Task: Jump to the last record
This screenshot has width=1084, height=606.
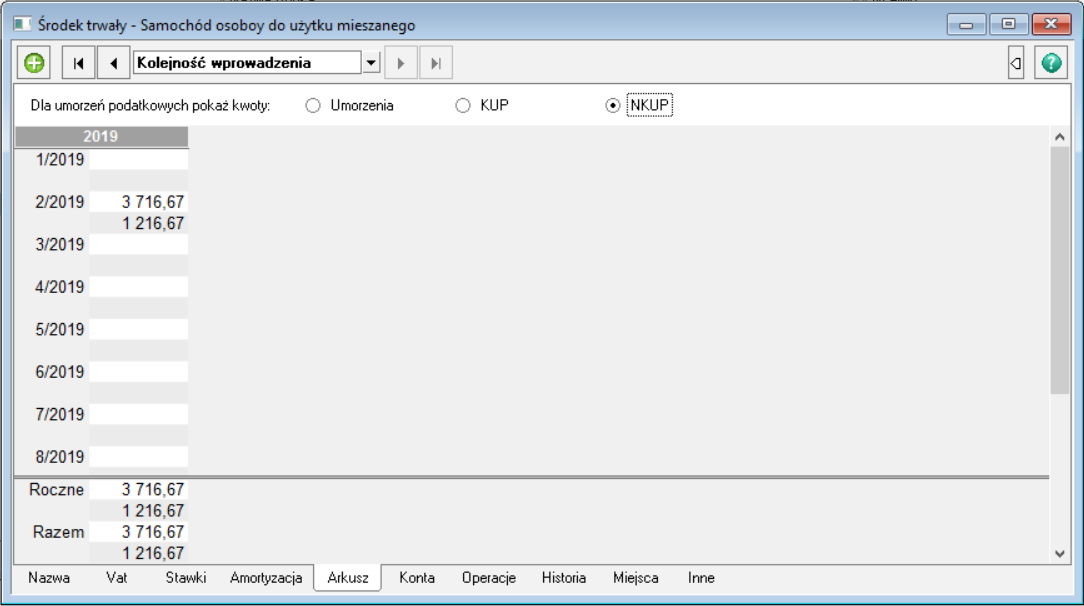Action: (436, 63)
